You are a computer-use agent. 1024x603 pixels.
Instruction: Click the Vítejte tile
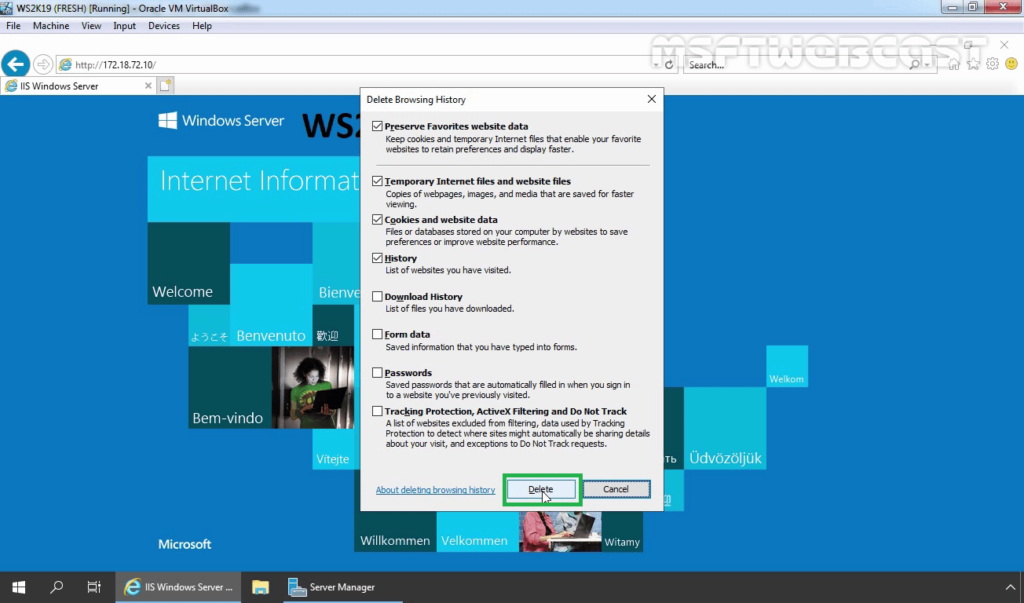point(333,449)
